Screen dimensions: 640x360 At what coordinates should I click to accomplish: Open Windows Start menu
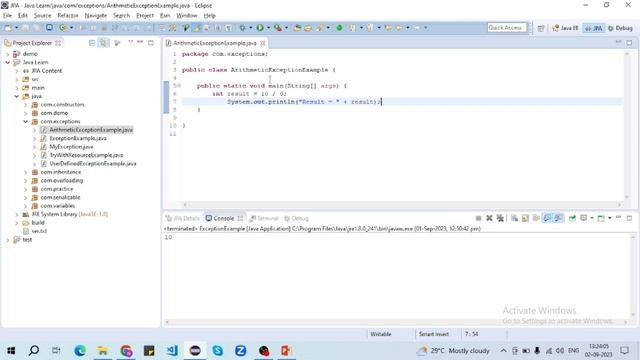[x=11, y=351]
